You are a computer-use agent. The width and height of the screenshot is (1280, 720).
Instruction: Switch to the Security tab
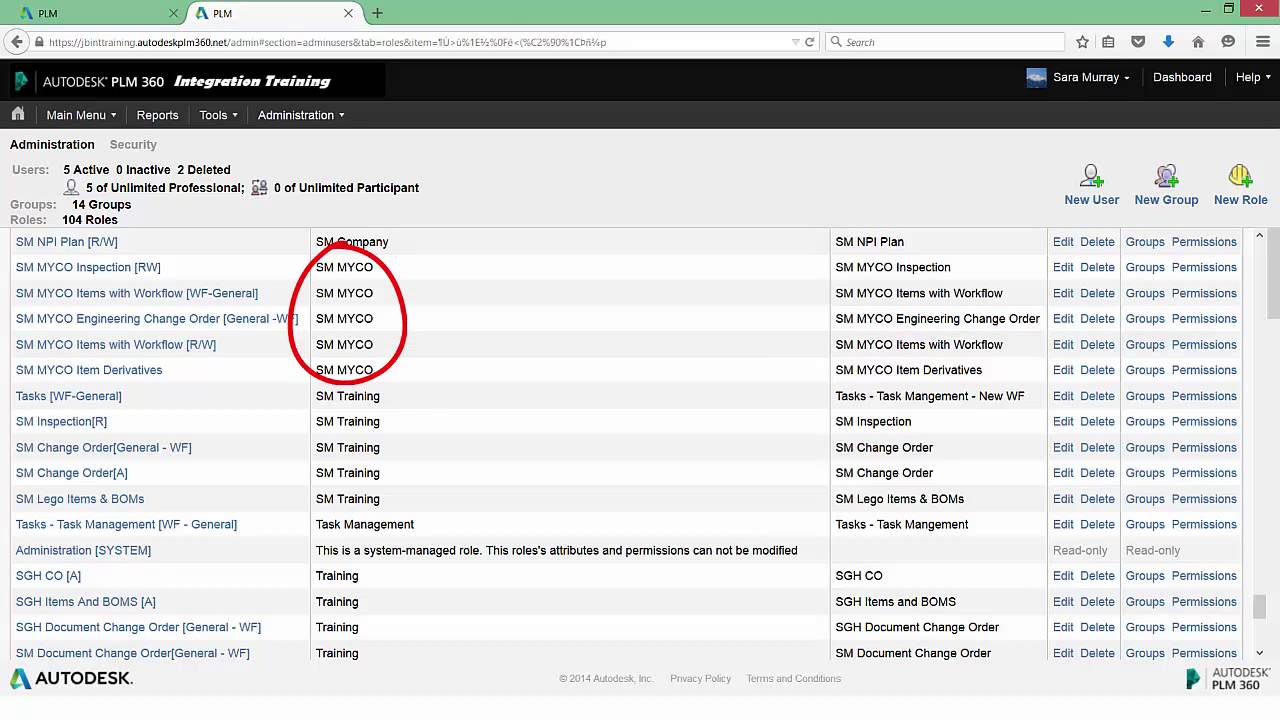coord(133,145)
